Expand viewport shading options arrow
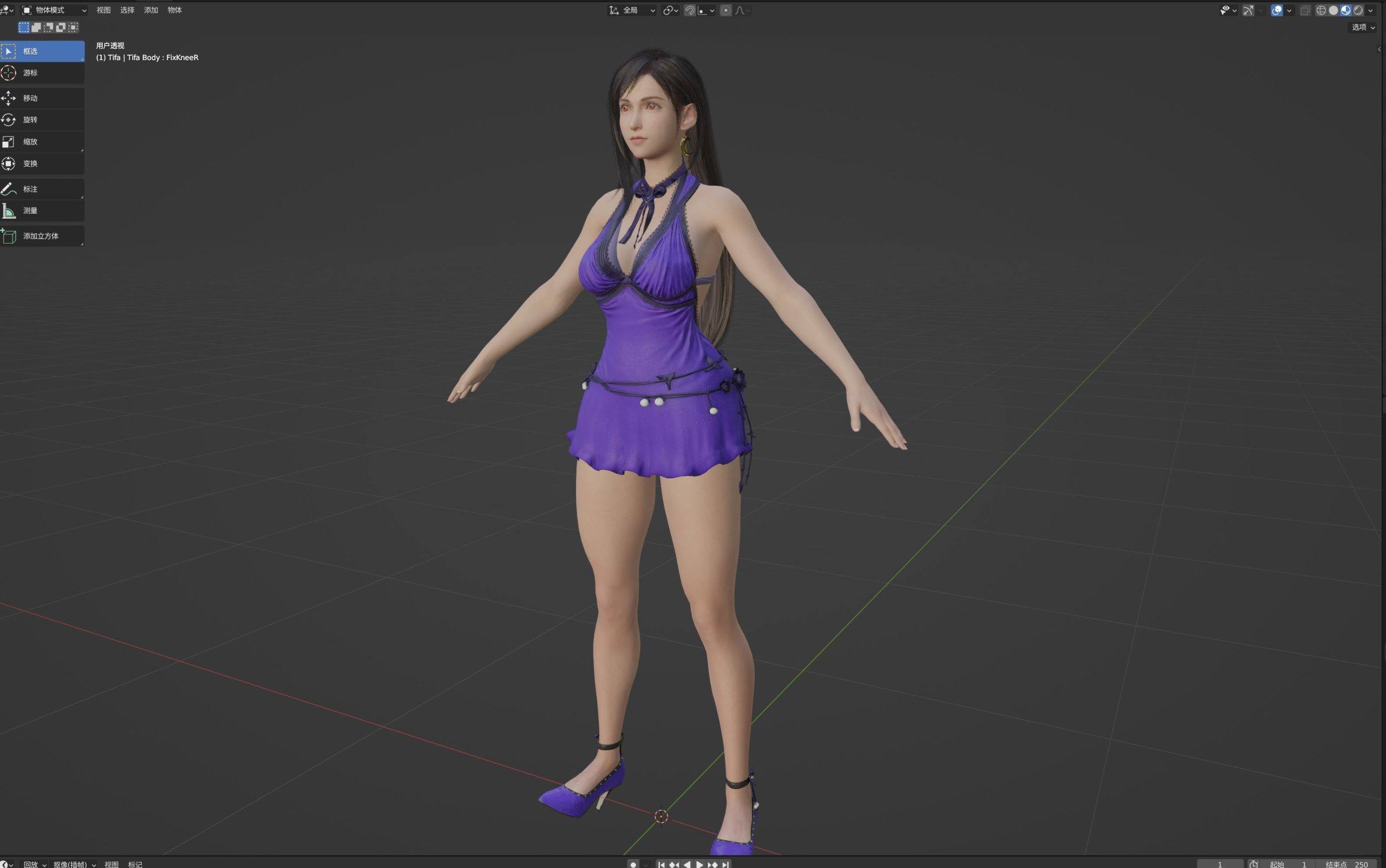The width and height of the screenshot is (1386, 868). (1370, 10)
